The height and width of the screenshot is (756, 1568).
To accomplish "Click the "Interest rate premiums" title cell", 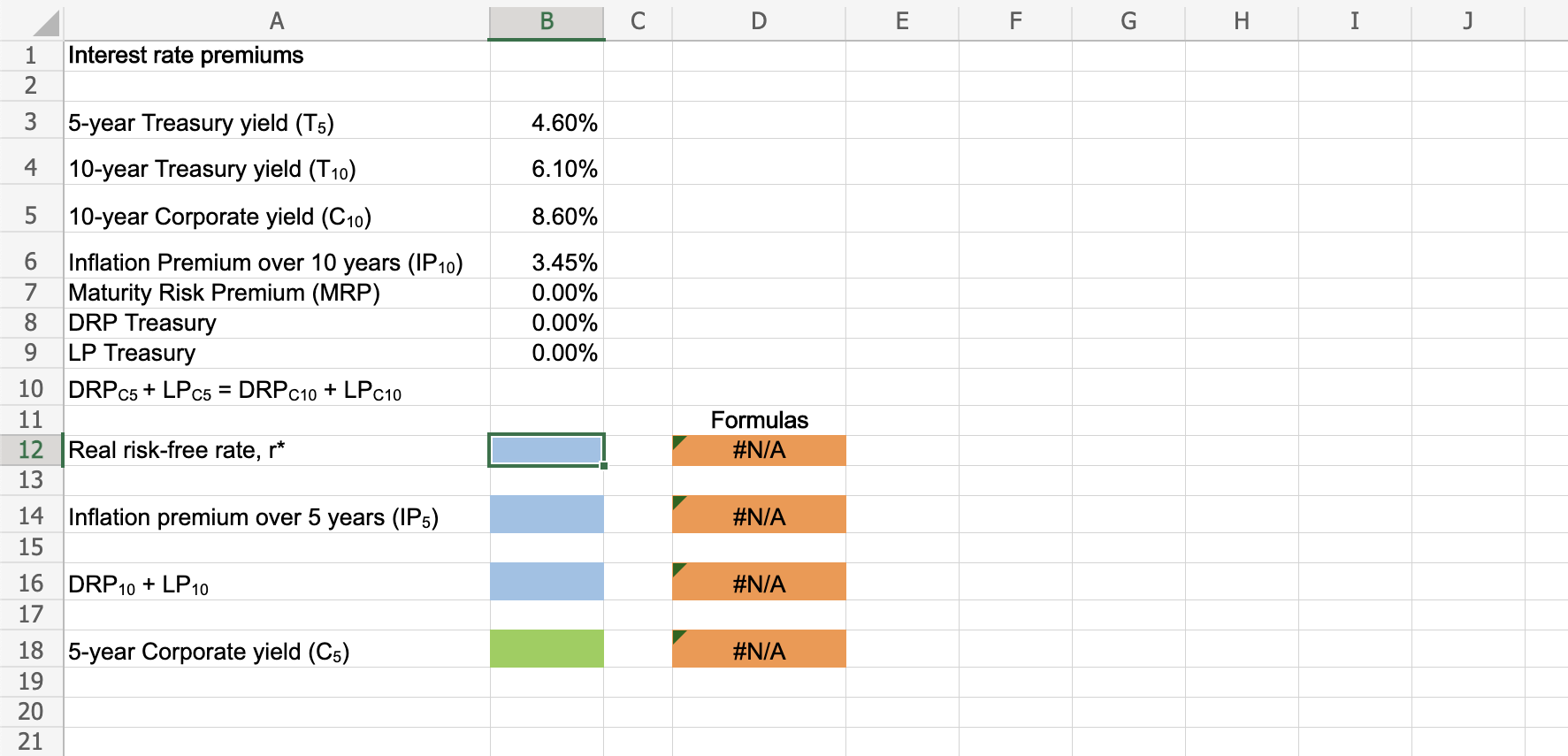I will (186, 56).
